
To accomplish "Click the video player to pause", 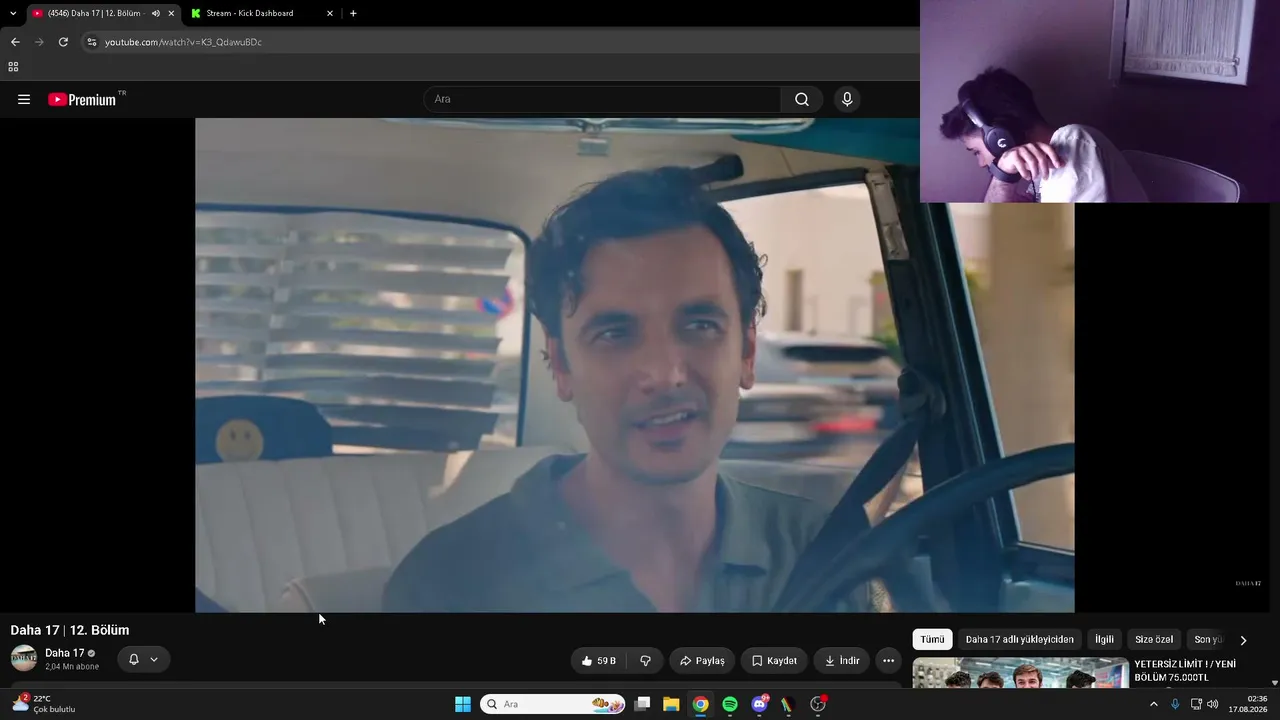I will tap(635, 365).
